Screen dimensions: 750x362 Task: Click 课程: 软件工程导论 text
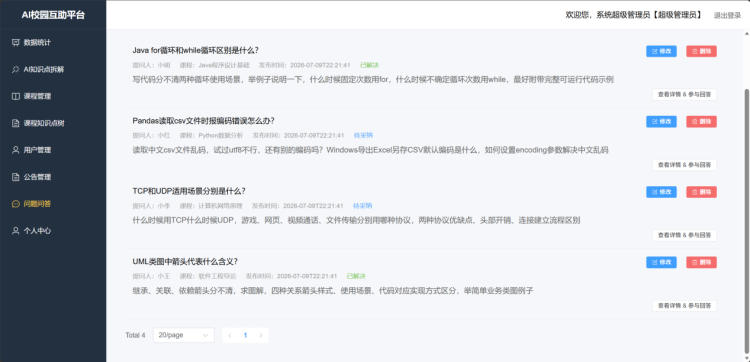click(208, 276)
